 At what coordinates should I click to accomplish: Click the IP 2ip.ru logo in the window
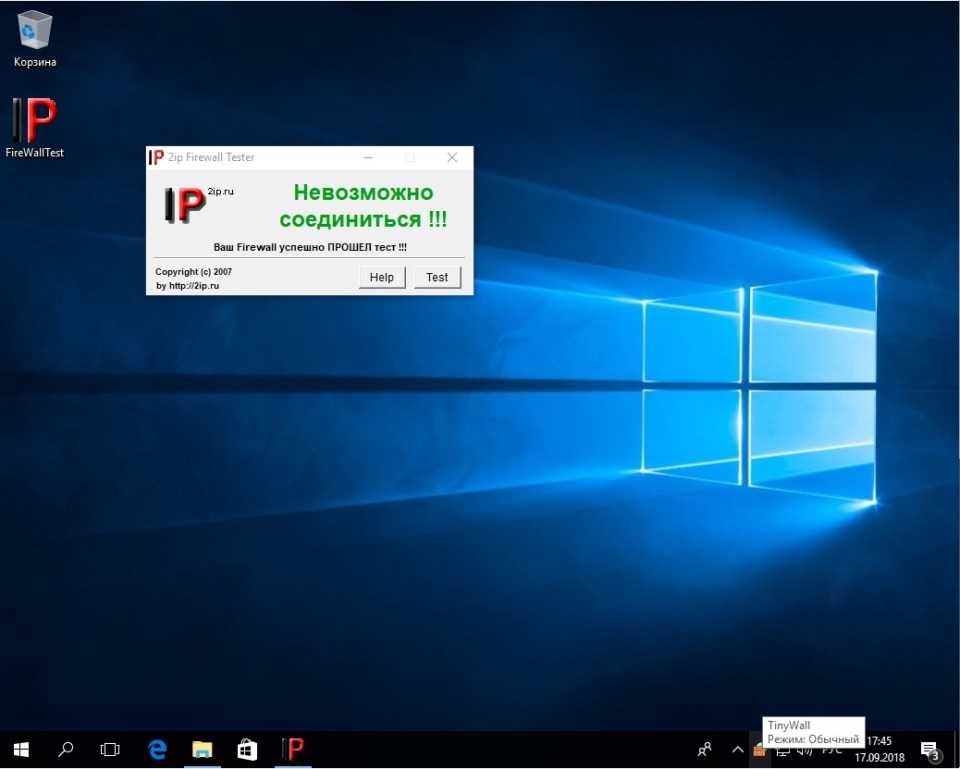click(187, 205)
